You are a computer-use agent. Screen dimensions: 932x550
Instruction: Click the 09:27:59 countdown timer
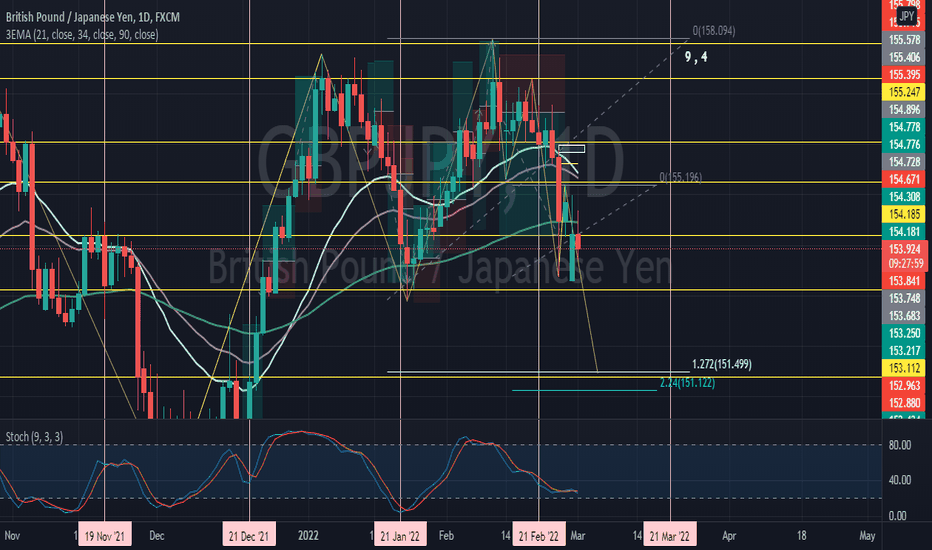click(x=904, y=263)
